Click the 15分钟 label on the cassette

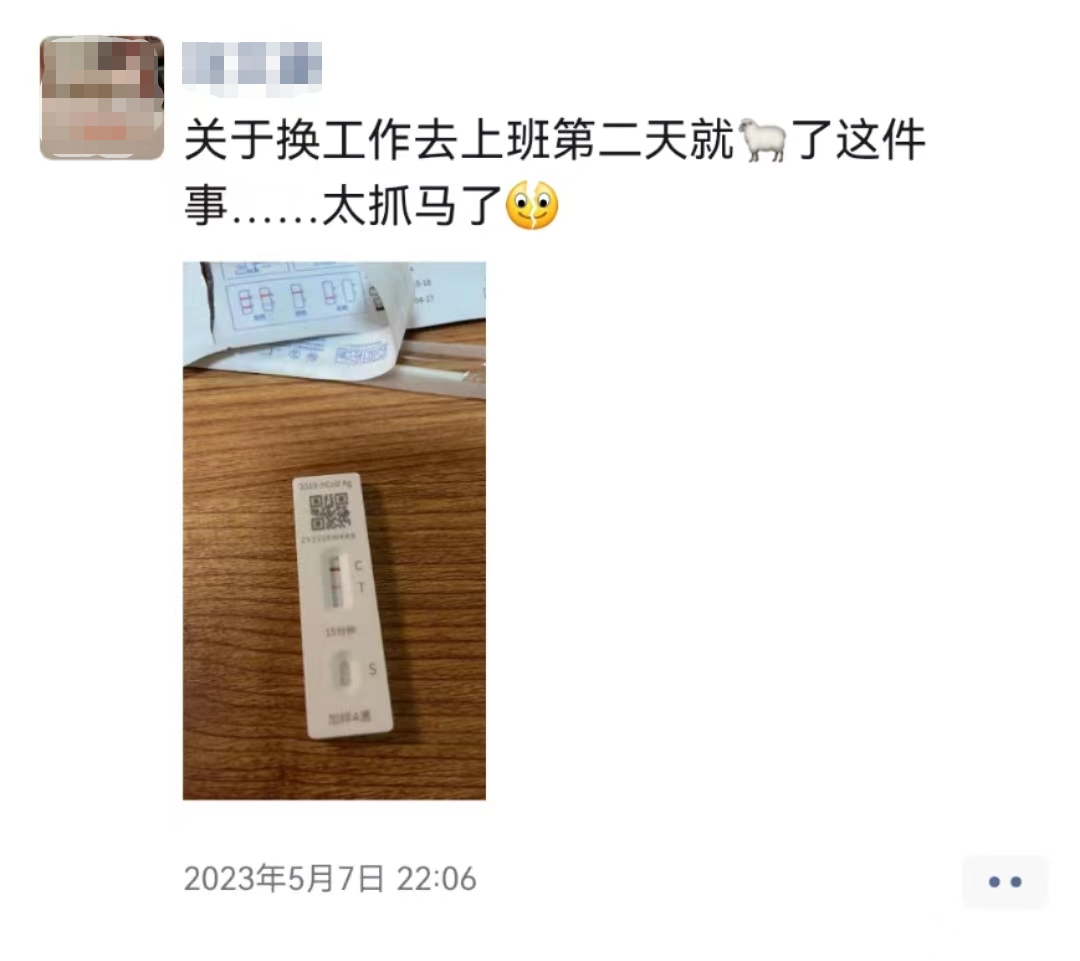[340, 630]
